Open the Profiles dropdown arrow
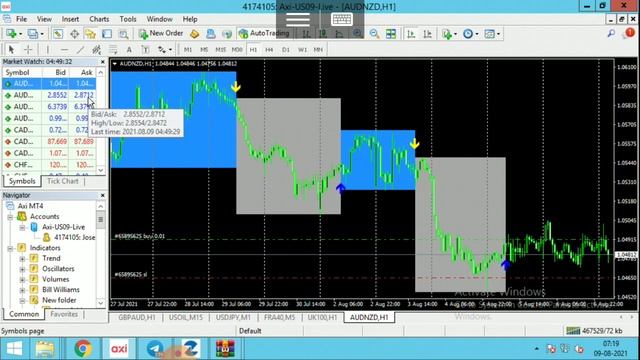Screen dimensions: 640x360 click(x=42, y=34)
